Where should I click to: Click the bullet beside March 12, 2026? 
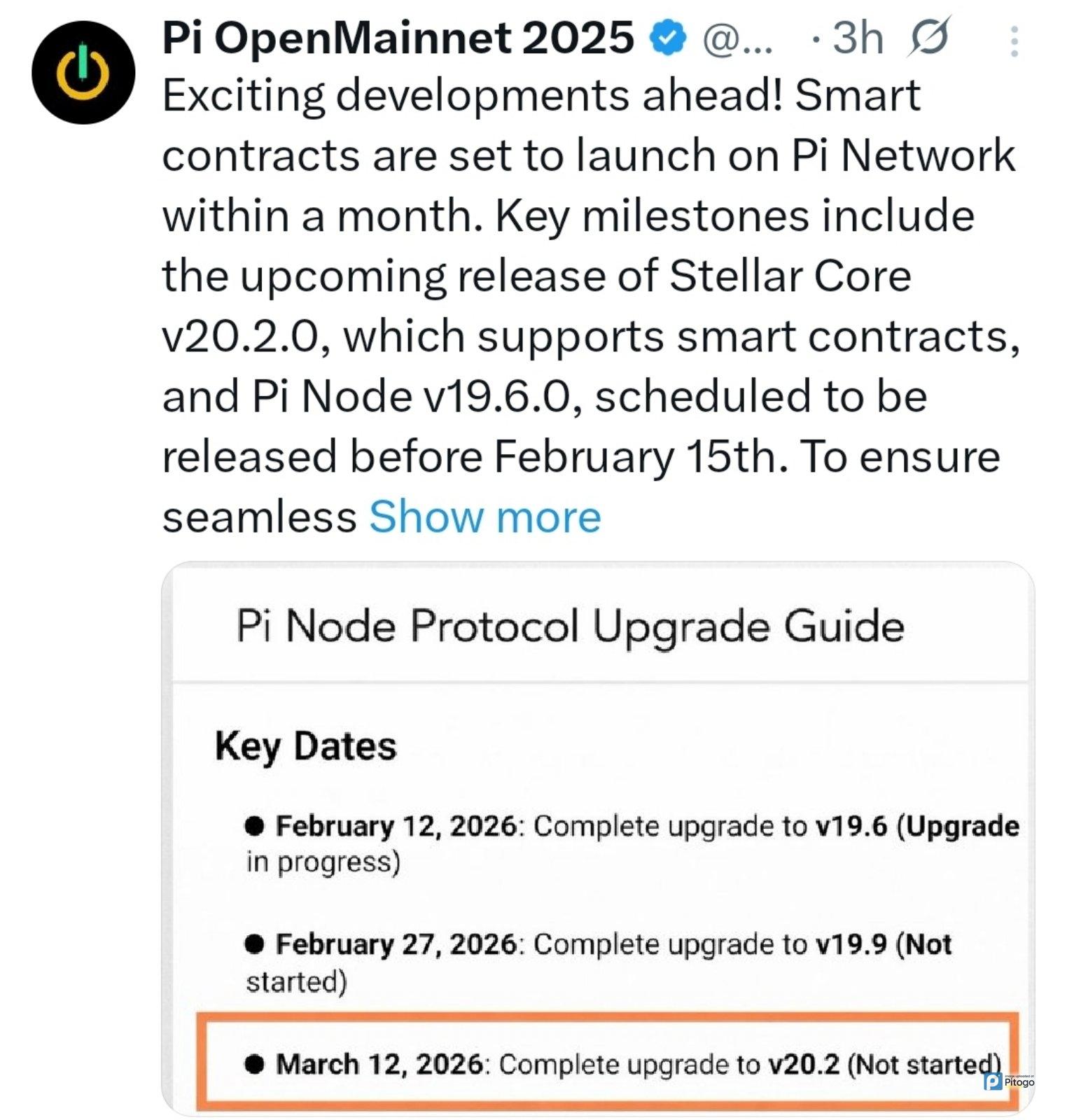click(254, 1064)
